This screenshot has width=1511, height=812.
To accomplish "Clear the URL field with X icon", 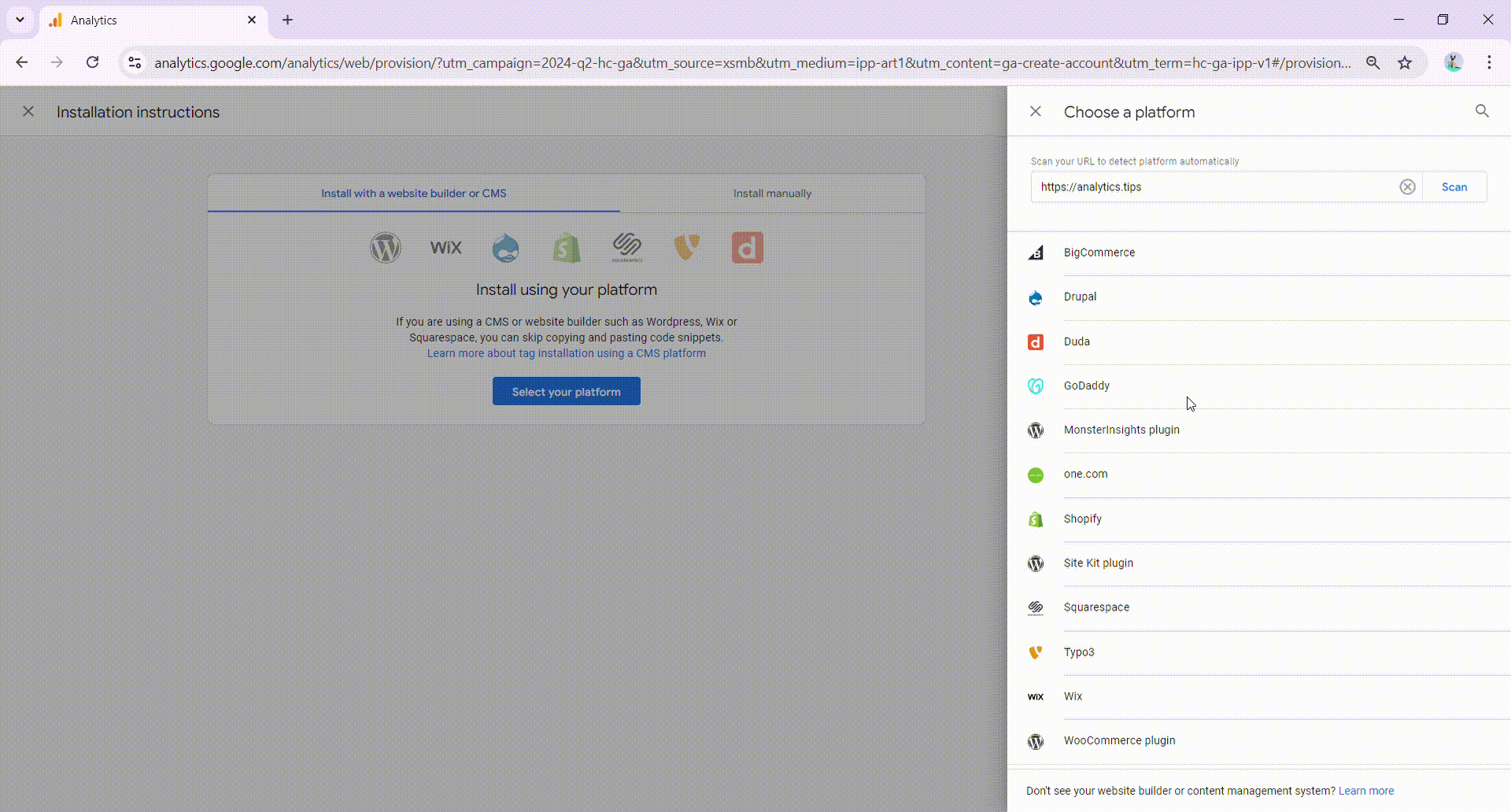I will (1407, 186).
